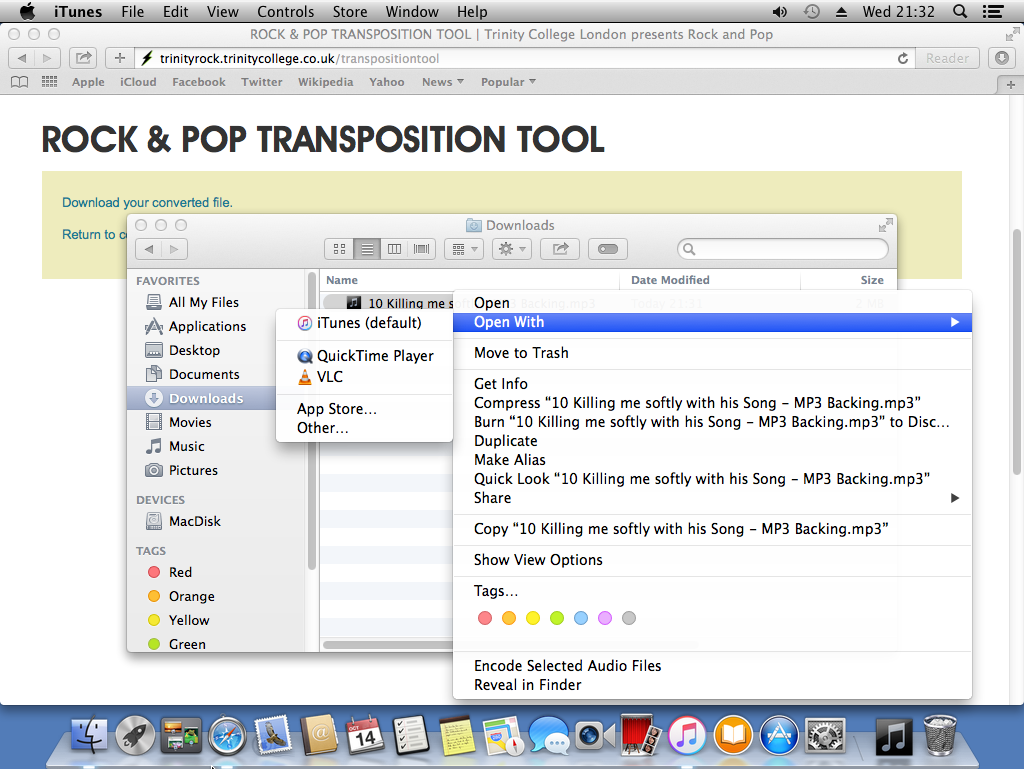Expand Popular bookmarks dropdown
The height and width of the screenshot is (769, 1024).
[x=508, y=82]
